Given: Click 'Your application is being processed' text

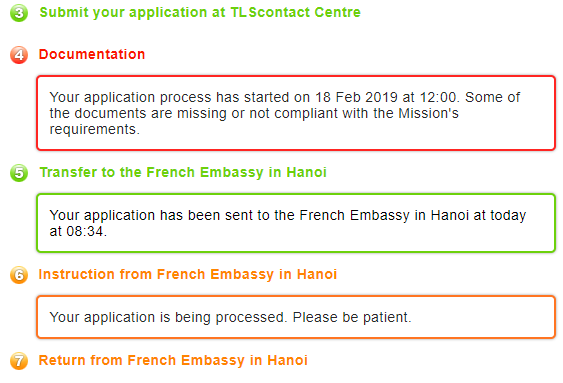Looking at the screenshot, I should [168, 318].
